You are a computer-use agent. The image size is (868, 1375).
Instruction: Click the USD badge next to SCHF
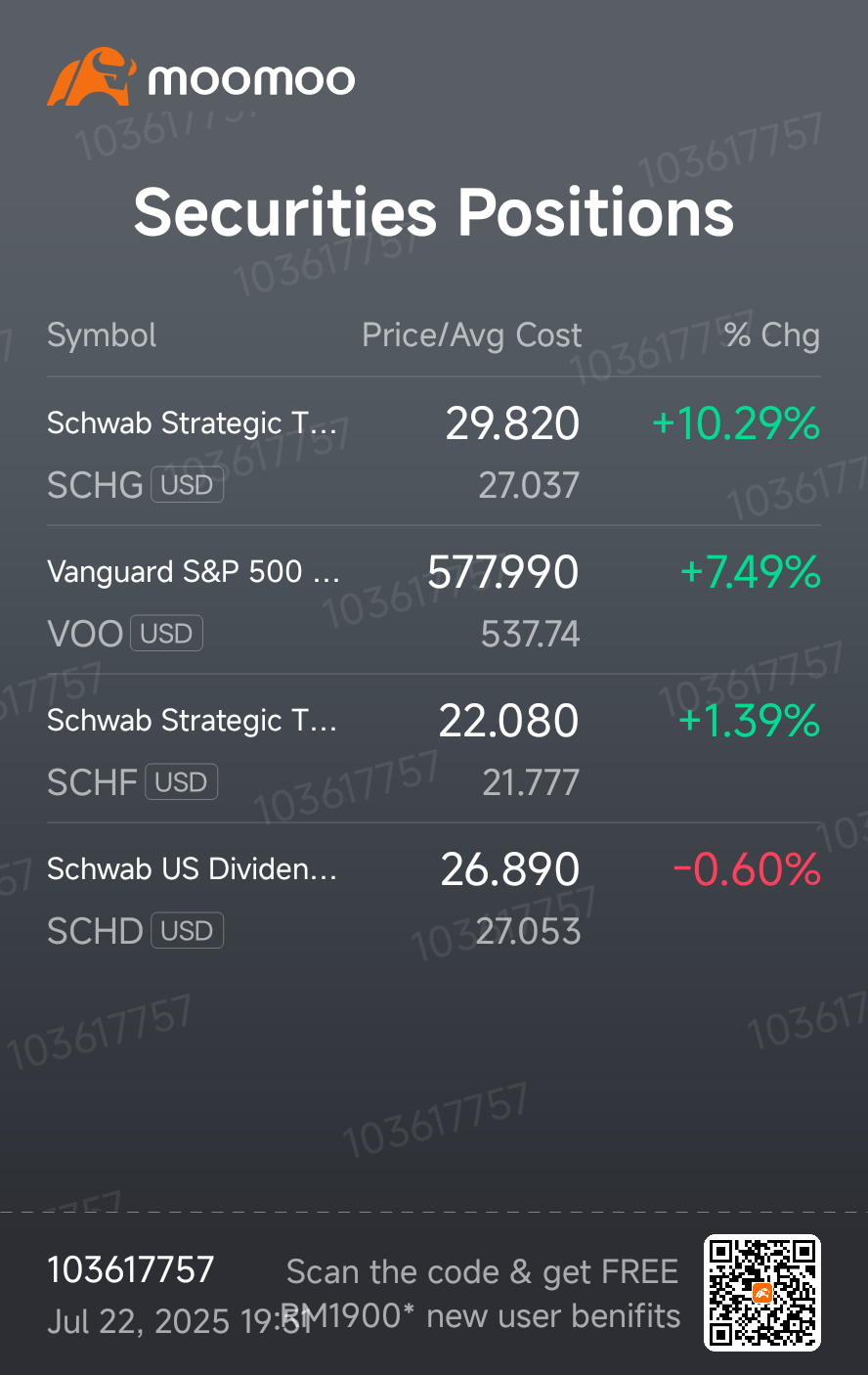pos(181,782)
